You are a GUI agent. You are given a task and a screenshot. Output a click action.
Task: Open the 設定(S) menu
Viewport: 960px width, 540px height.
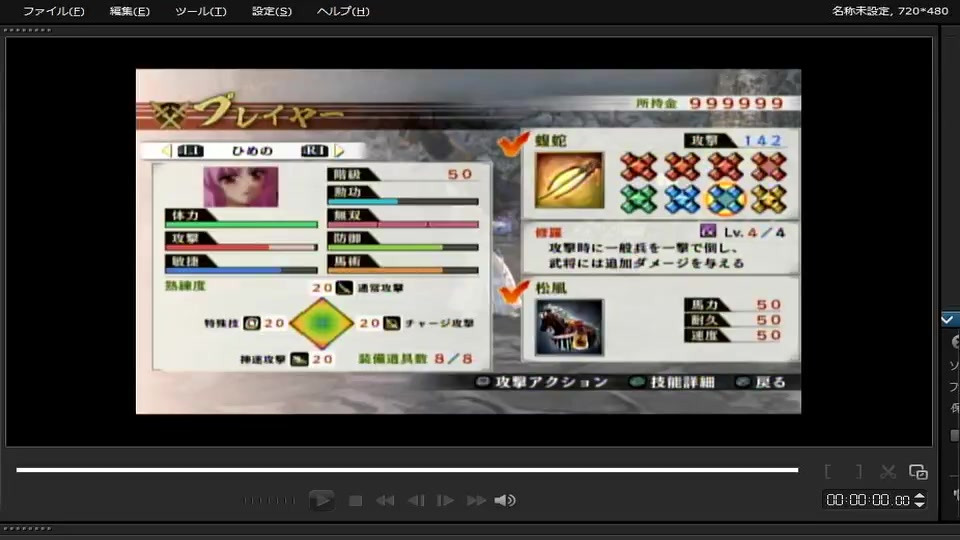coord(271,11)
